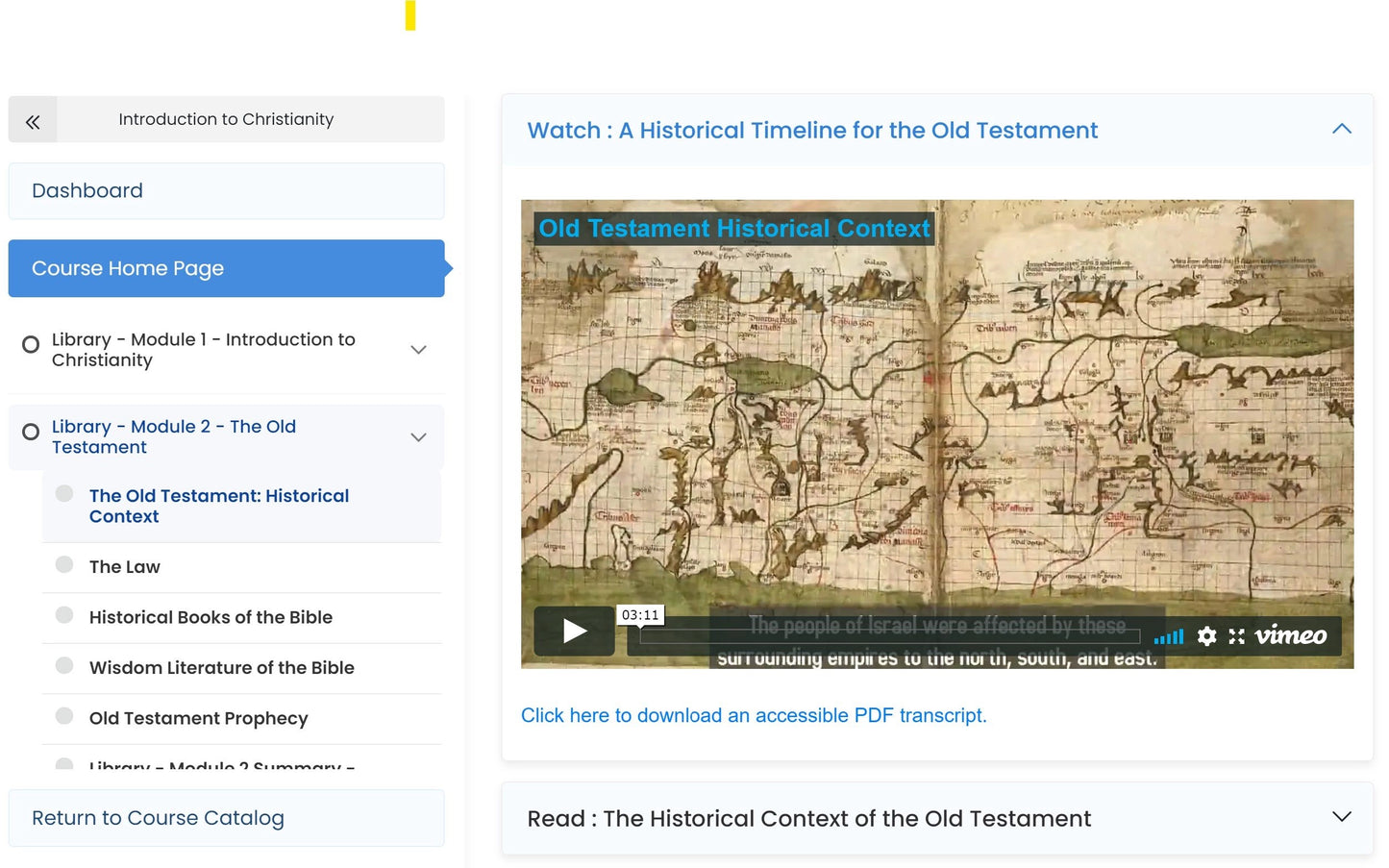Expand the Read: Historical Context section
Screen dimensions: 1389x868
click(x=1341, y=817)
